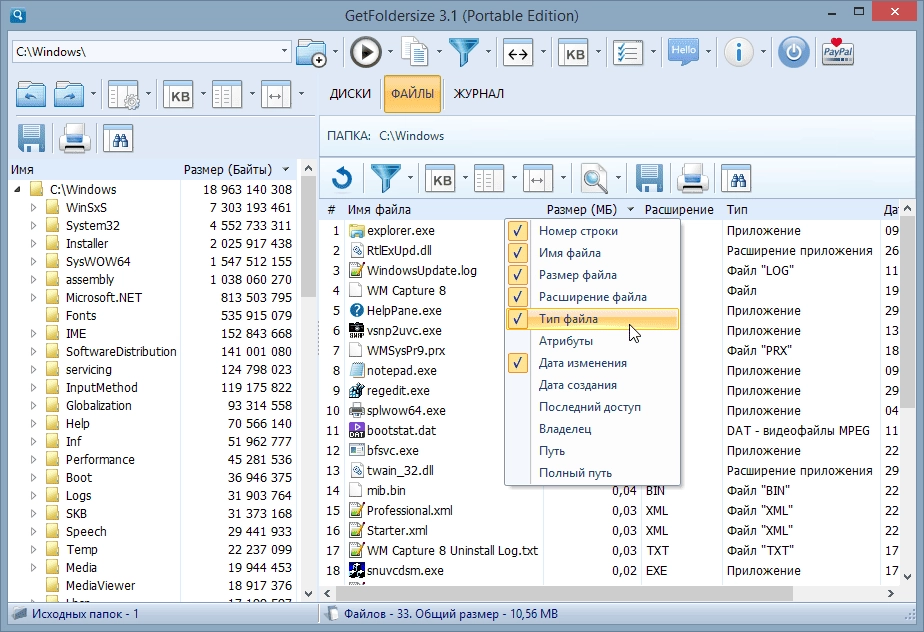The height and width of the screenshot is (632, 924).
Task: Open the C:\Windows\ path dropdown
Action: [x=284, y=51]
